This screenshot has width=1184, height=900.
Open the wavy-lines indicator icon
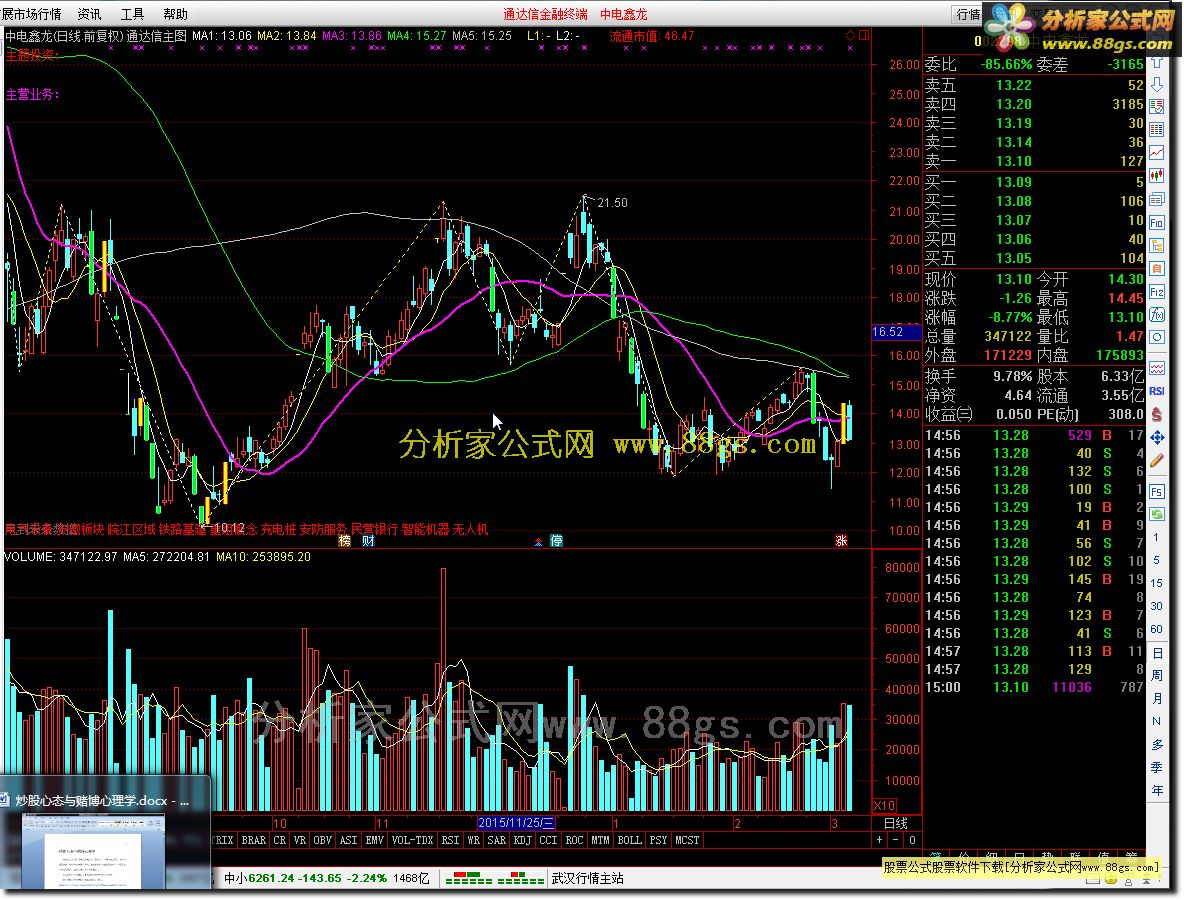point(1157,368)
